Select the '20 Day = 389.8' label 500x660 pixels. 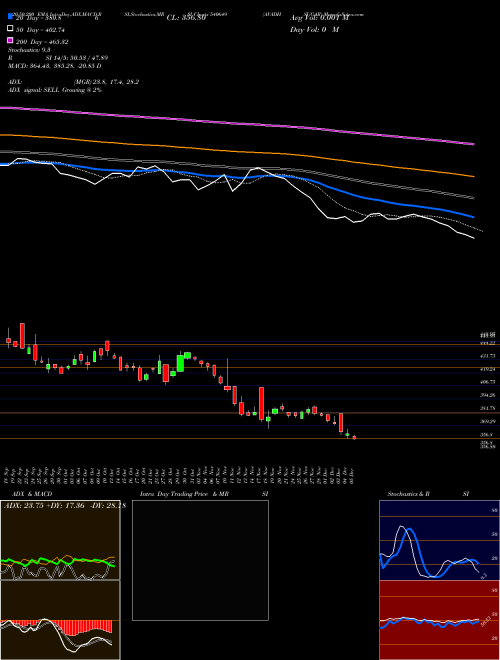pyautogui.click(x=38, y=18)
